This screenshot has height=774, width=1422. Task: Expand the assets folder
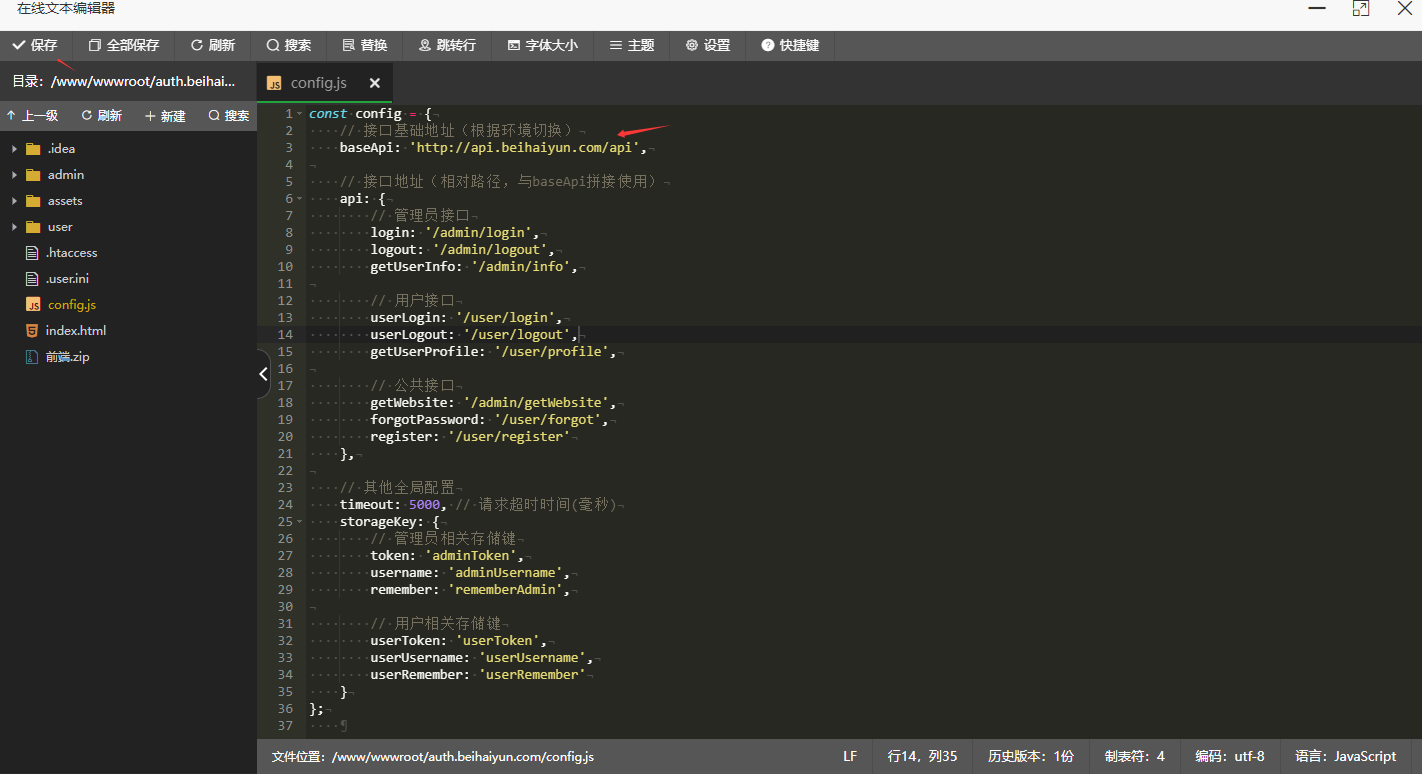(15, 201)
